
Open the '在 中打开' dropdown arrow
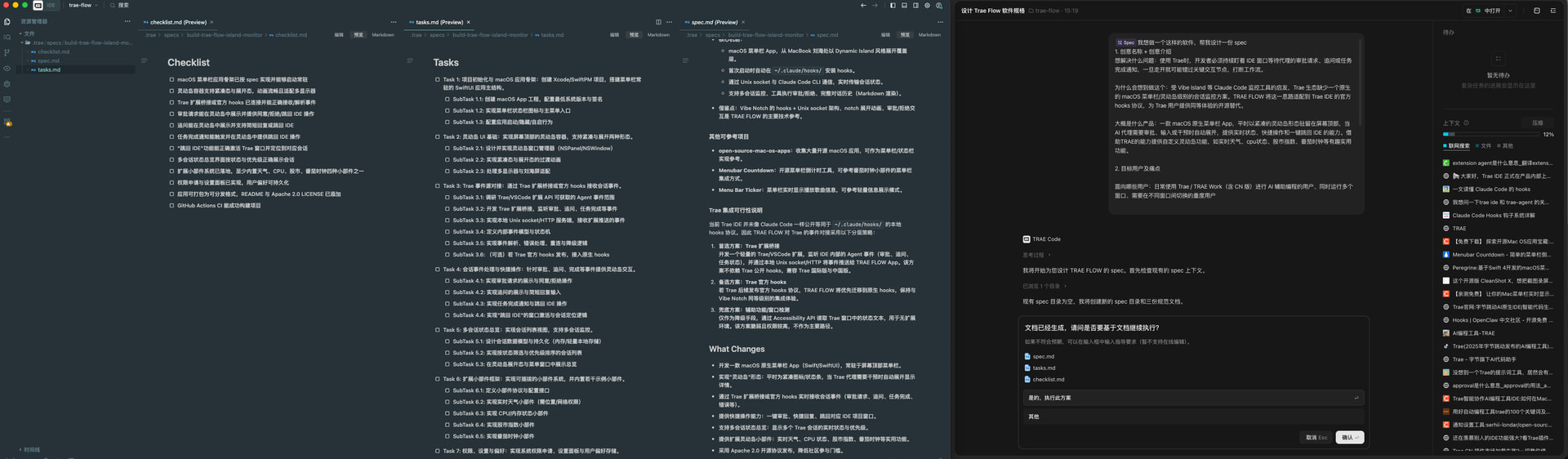tap(1510, 11)
